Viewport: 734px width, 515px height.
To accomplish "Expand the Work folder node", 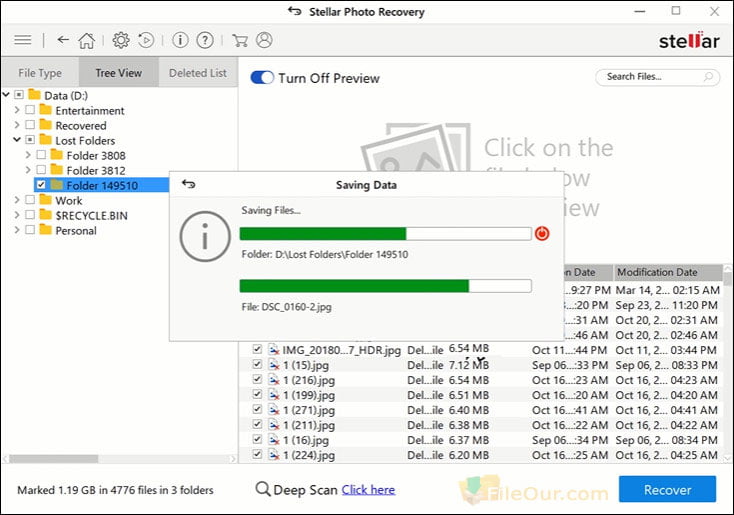I will [x=17, y=200].
